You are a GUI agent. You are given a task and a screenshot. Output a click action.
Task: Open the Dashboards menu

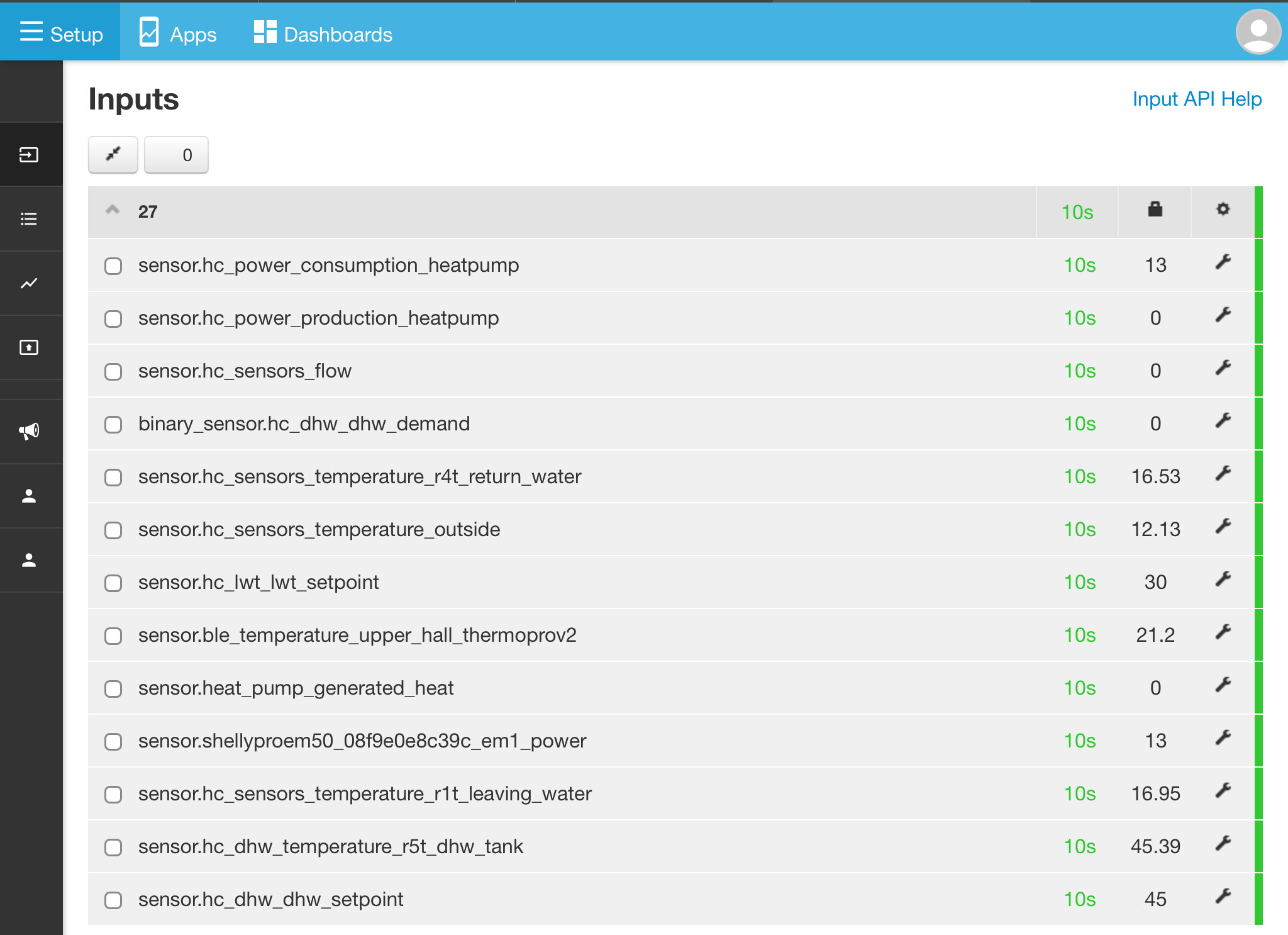[x=323, y=33]
